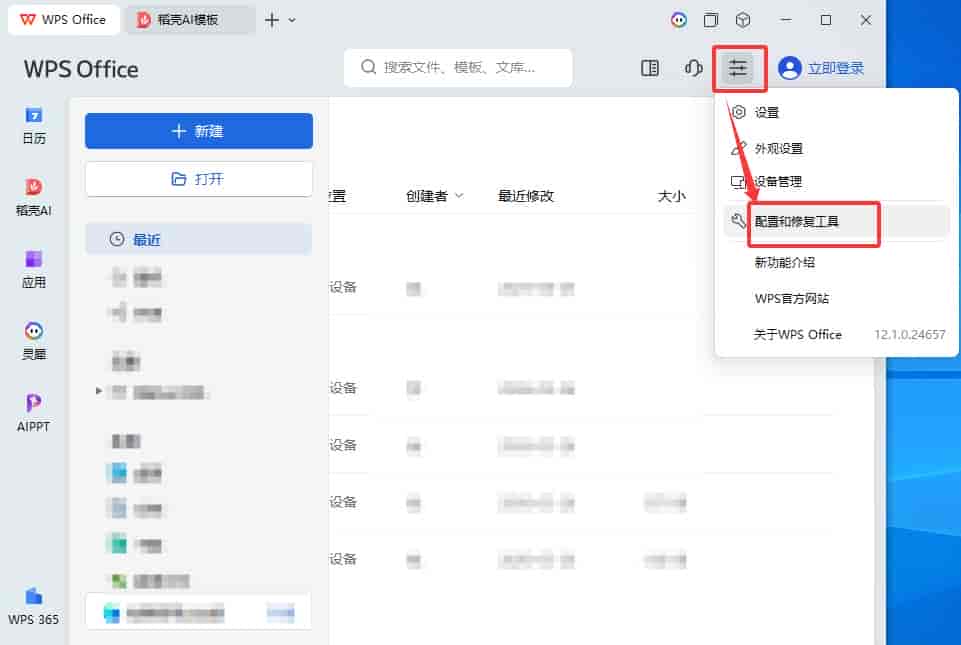
Task: Click the wrench icon for repair tool
Action: (739, 221)
